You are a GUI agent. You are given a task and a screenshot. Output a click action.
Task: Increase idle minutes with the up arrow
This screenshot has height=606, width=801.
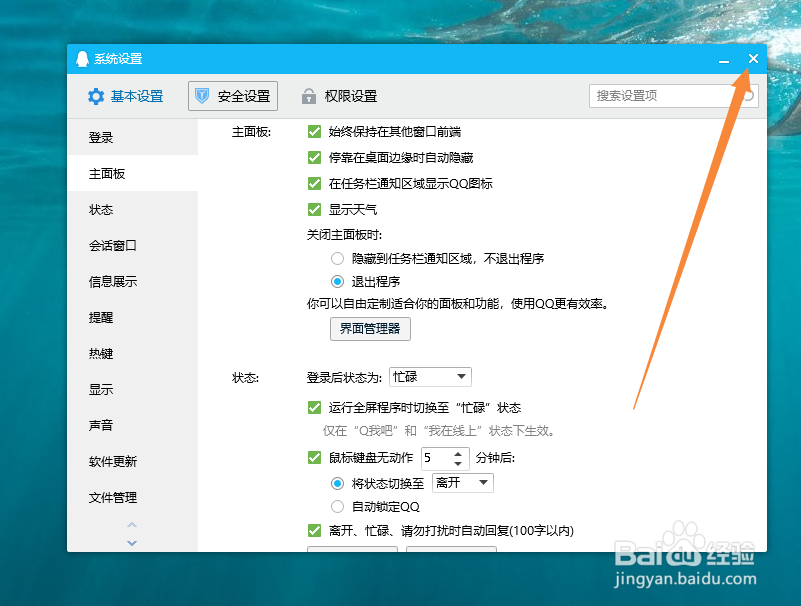[458, 453]
